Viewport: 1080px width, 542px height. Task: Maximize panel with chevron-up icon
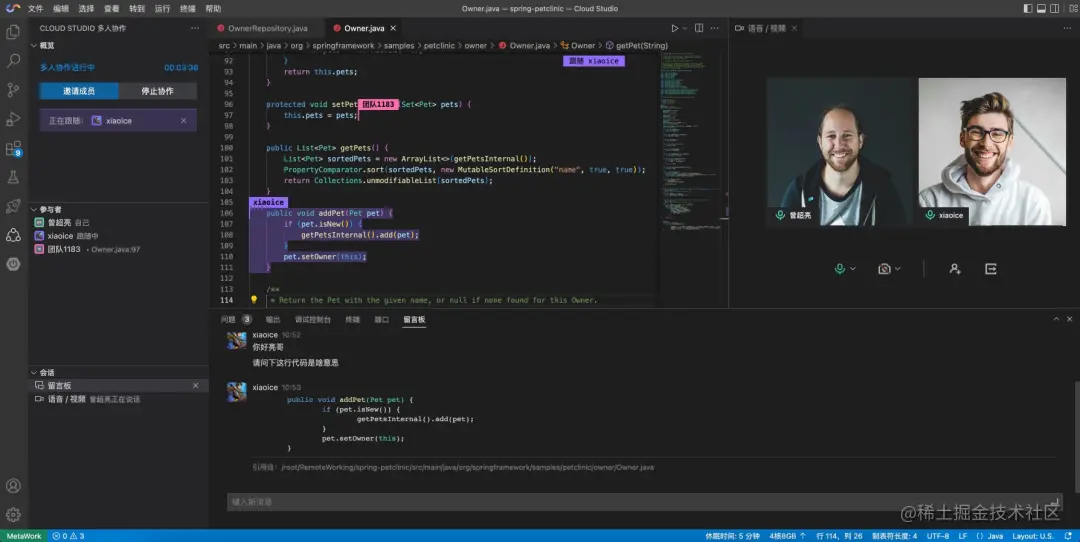point(1056,320)
